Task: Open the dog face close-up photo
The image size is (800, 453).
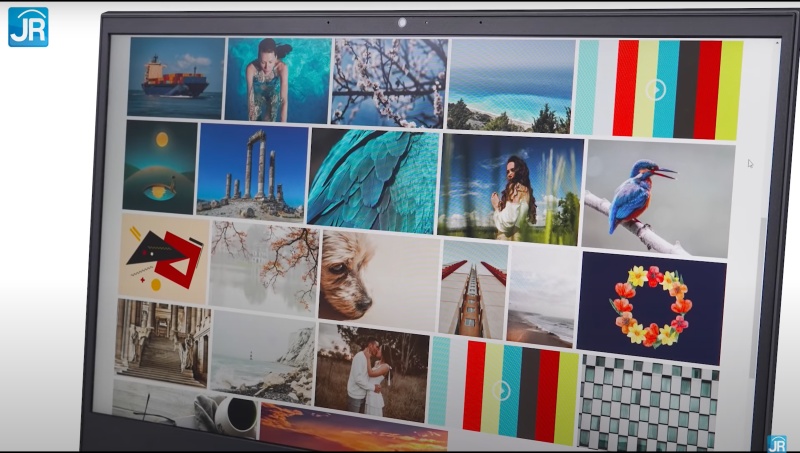Action: coord(379,282)
